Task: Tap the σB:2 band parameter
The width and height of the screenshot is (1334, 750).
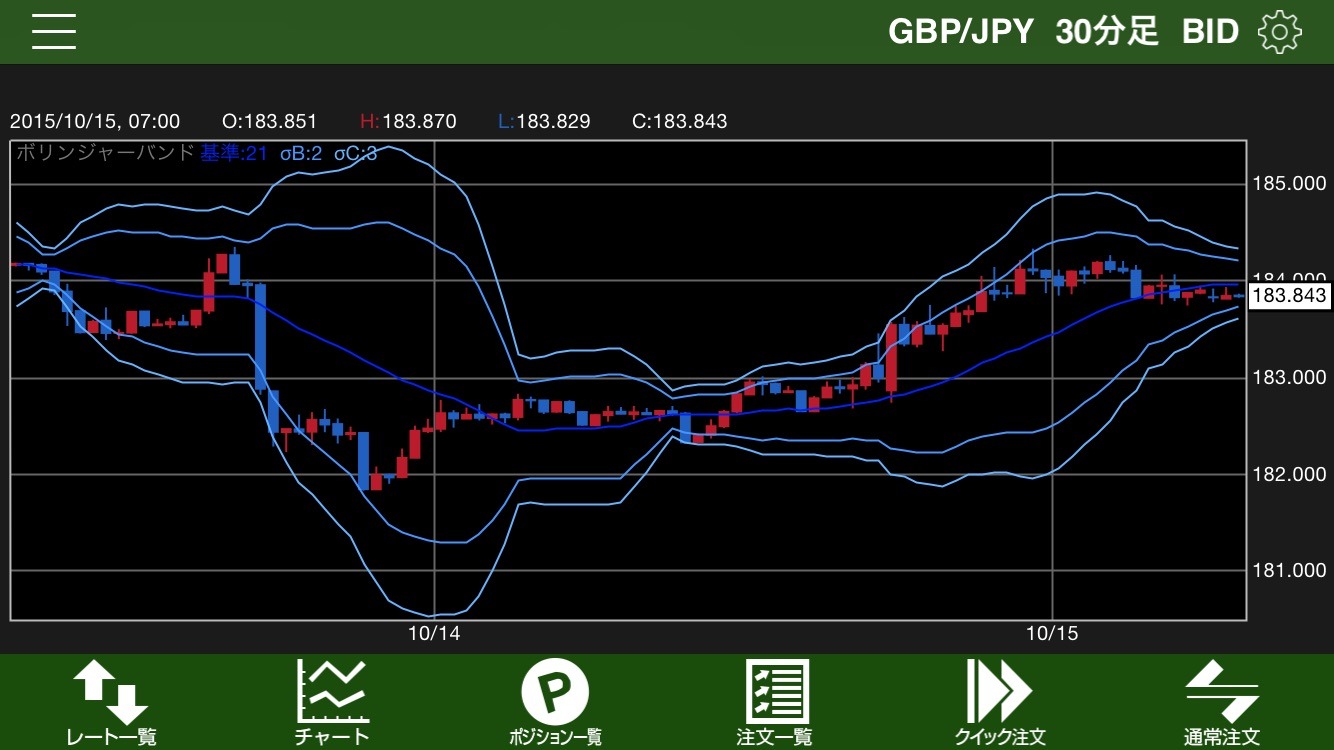Action: [301, 154]
